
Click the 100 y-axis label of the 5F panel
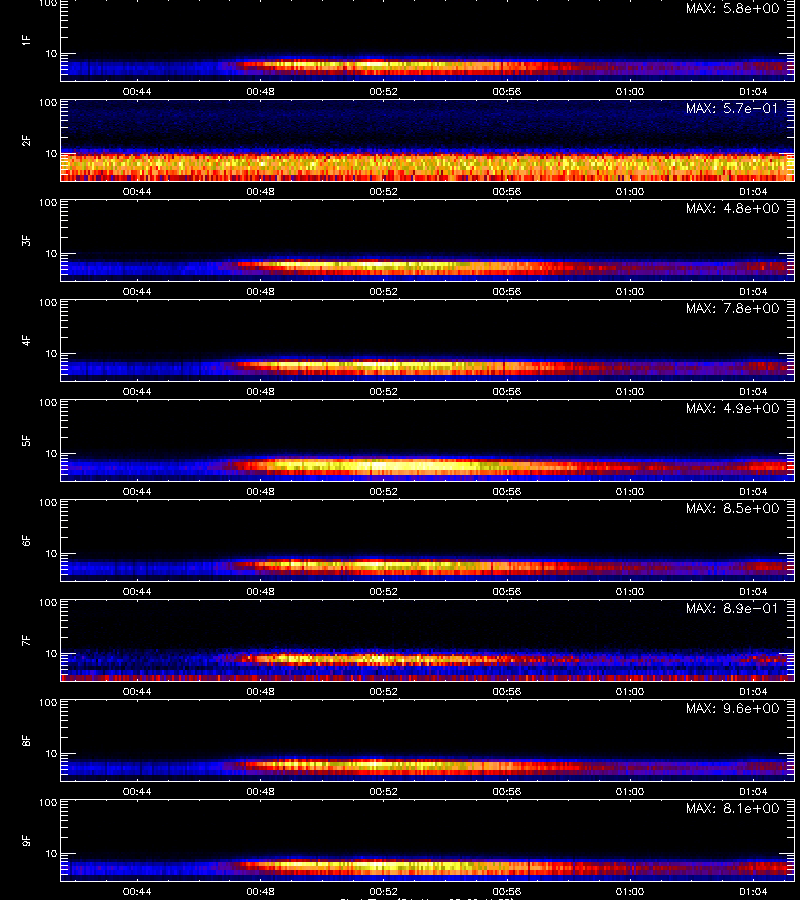(48, 402)
